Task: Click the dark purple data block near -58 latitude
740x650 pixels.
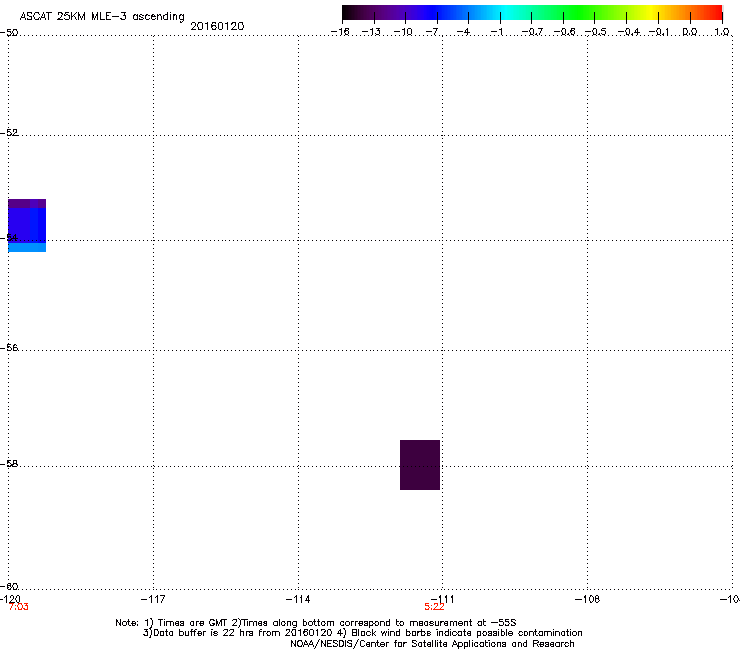Action: click(420, 465)
